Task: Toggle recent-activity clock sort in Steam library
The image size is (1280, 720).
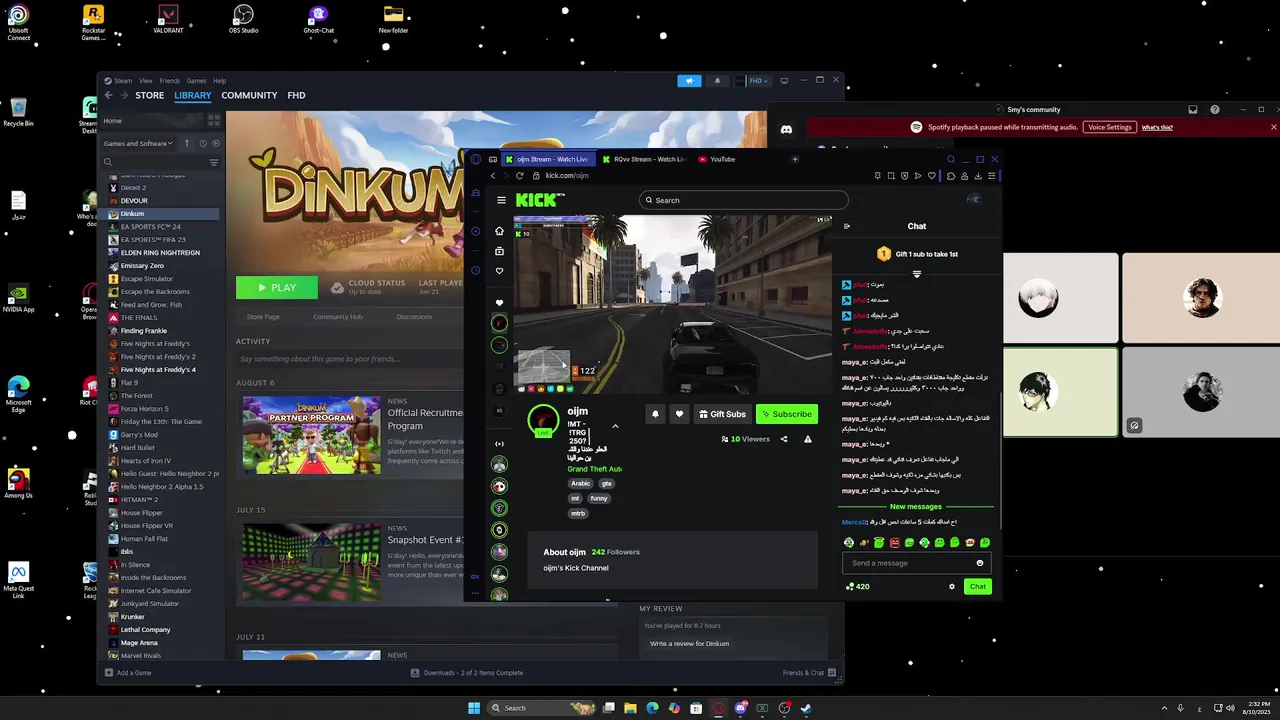Action: click(201, 143)
